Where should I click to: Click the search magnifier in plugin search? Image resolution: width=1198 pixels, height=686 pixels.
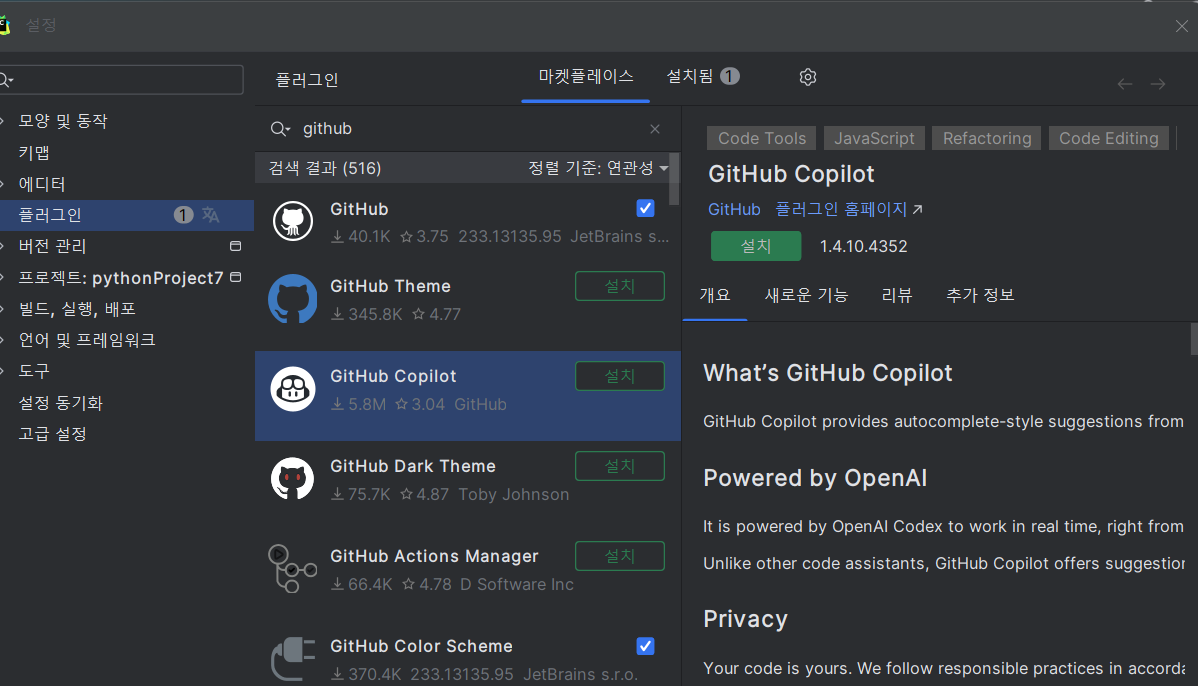280,129
